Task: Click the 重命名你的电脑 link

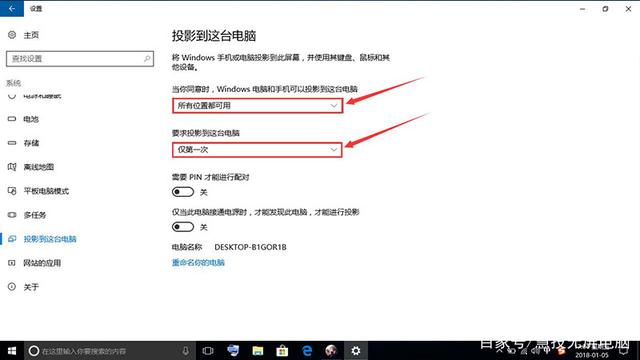Action: [198, 263]
